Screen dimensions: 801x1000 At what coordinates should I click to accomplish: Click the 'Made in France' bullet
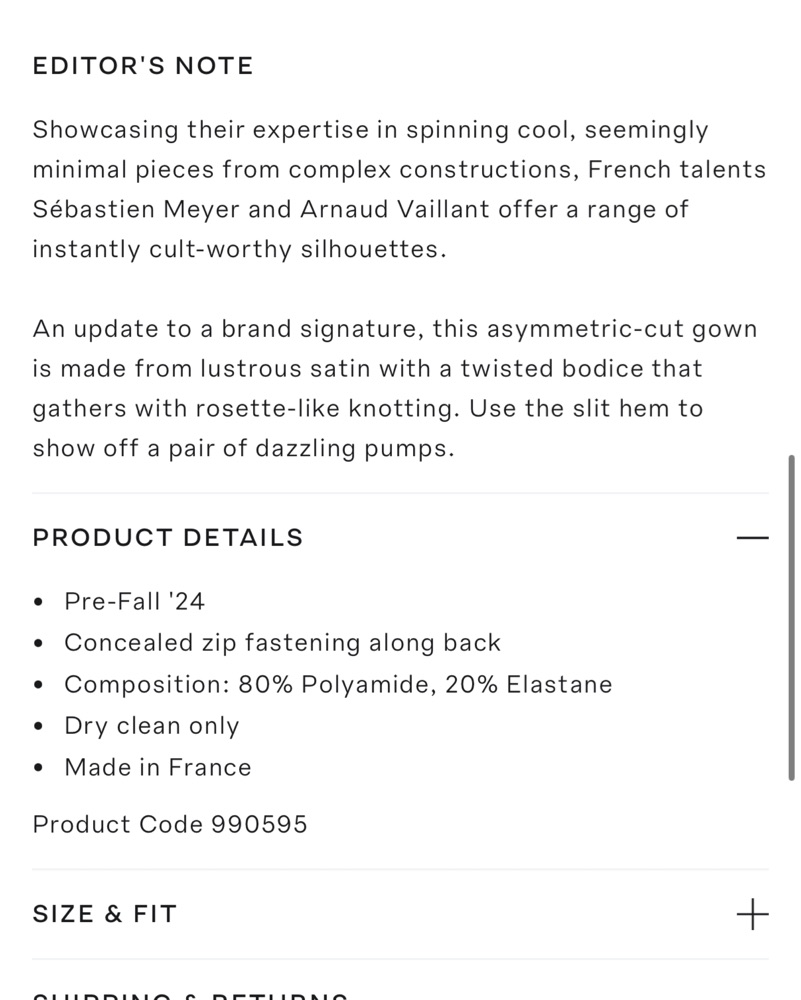(x=158, y=767)
